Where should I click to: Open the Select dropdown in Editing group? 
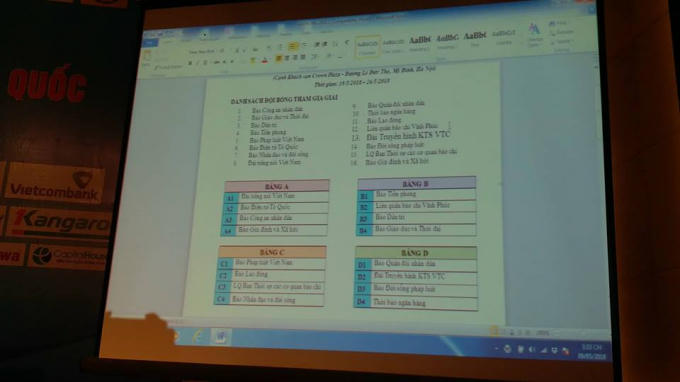pyautogui.click(x=562, y=42)
